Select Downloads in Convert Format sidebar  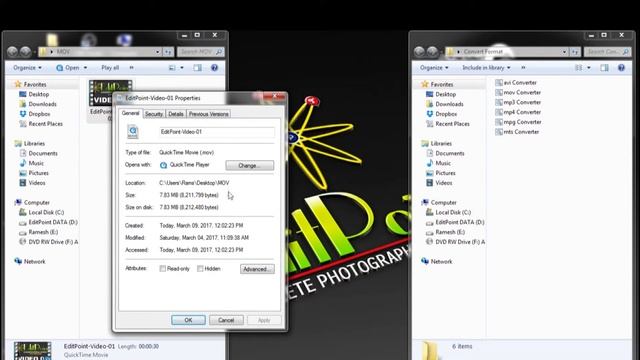(445, 104)
